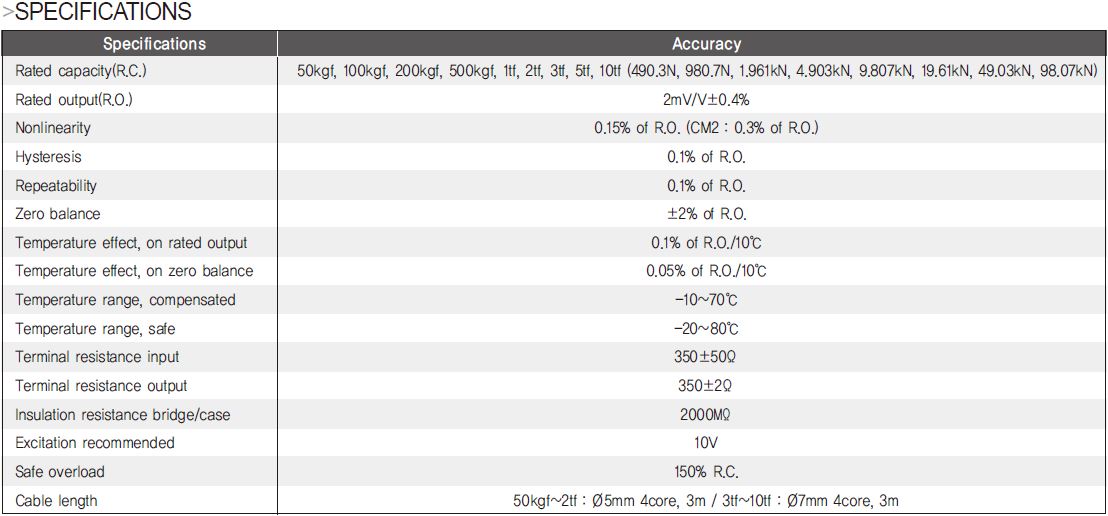This screenshot has height=516, width=1108.
Task: Click the 2mV/V±0.4% rated output value
Action: [706, 100]
